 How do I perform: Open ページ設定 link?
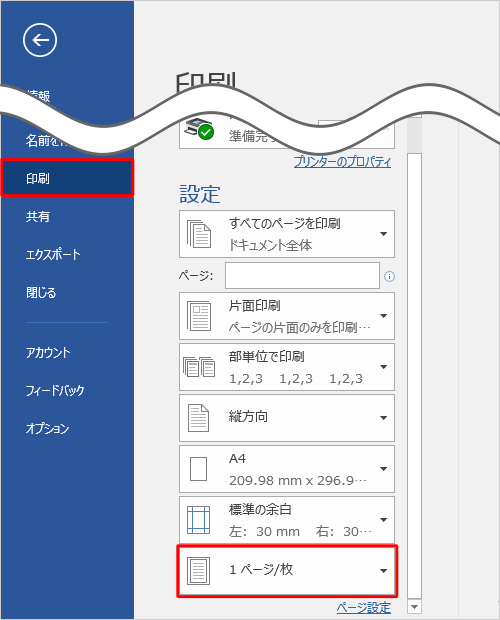click(x=364, y=607)
